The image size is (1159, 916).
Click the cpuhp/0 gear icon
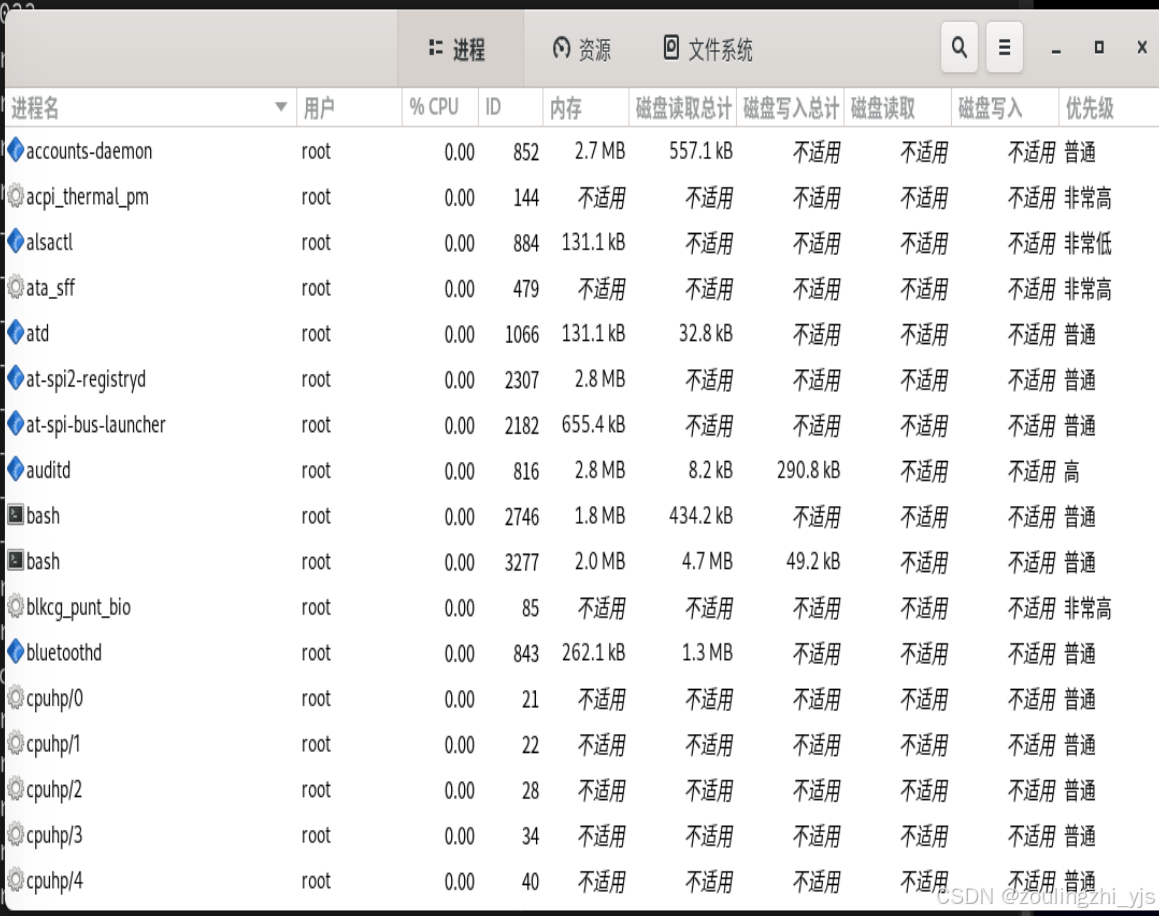click(16, 697)
